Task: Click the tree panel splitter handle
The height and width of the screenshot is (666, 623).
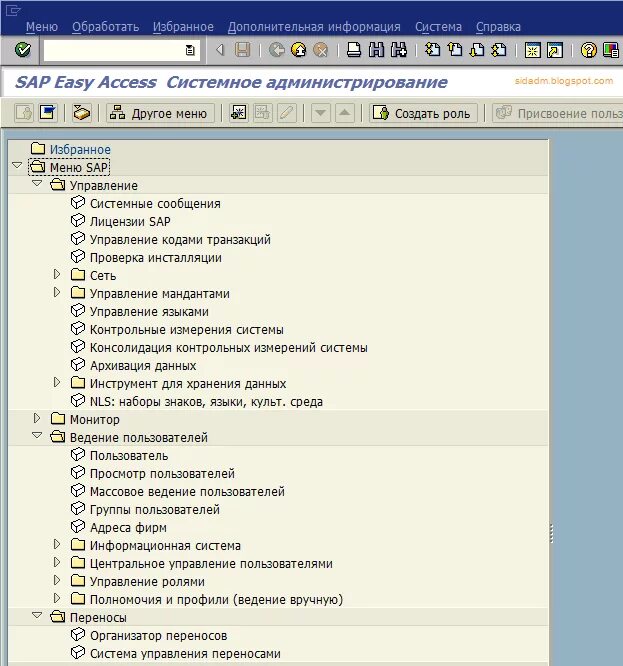Action: (x=551, y=533)
